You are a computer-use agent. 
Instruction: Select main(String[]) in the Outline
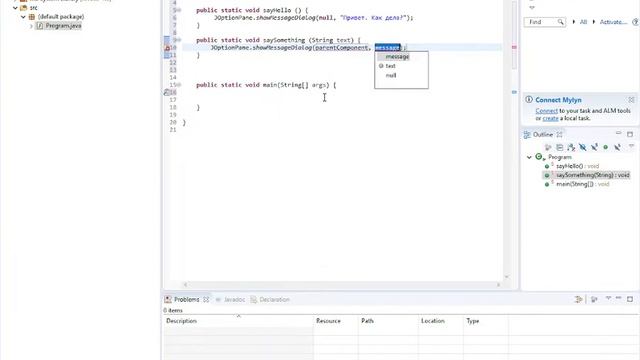(582, 184)
